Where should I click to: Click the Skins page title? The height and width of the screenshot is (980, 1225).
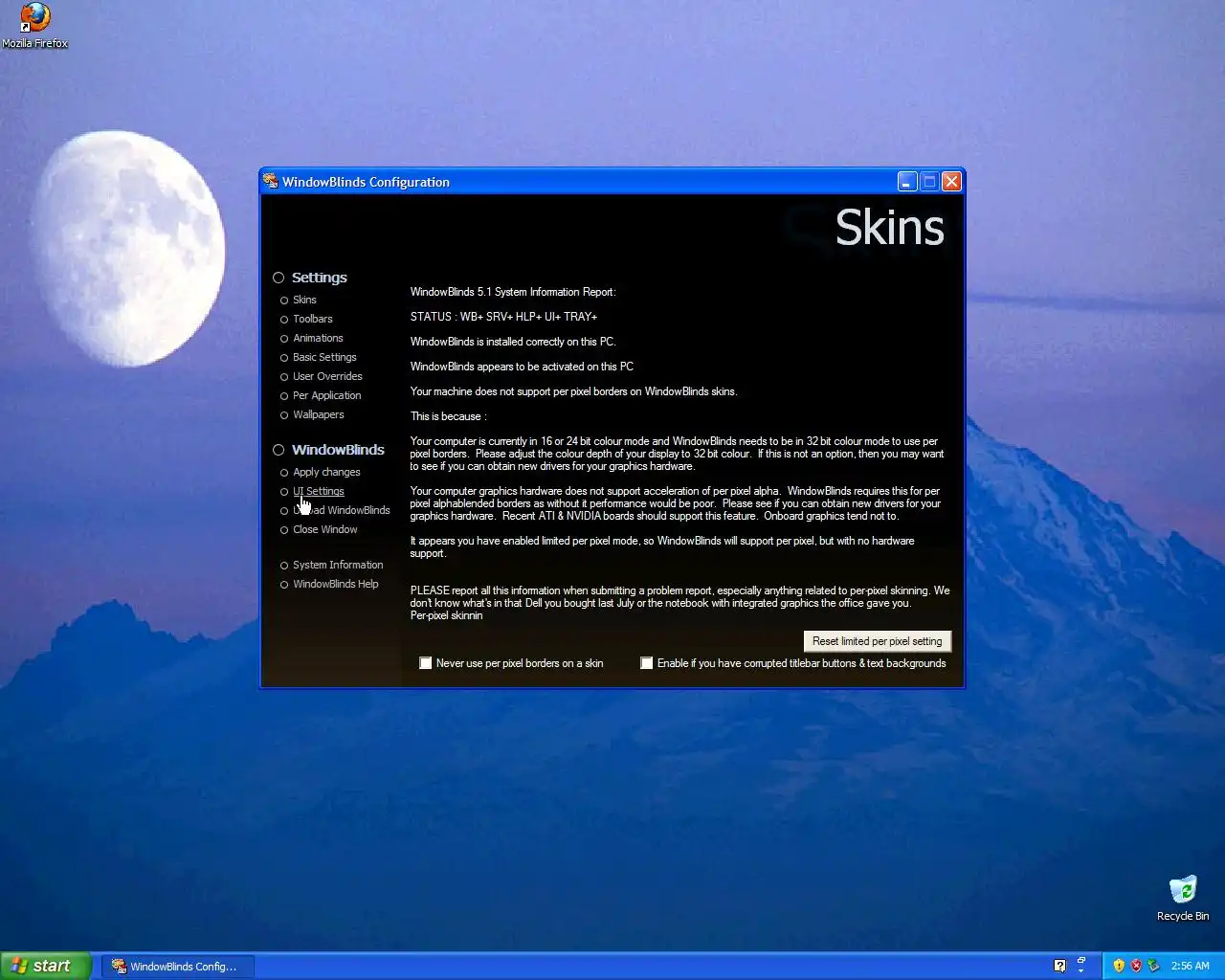pos(889,228)
